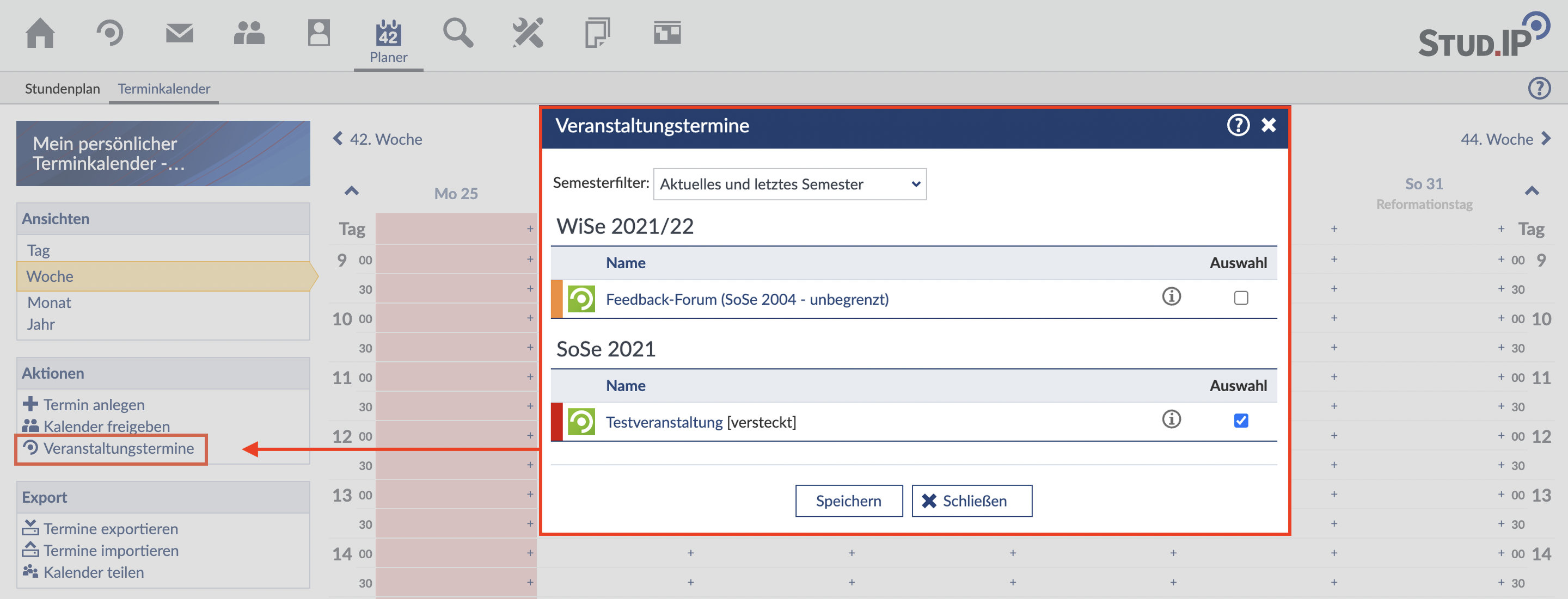Open the community people icon

[x=249, y=33]
